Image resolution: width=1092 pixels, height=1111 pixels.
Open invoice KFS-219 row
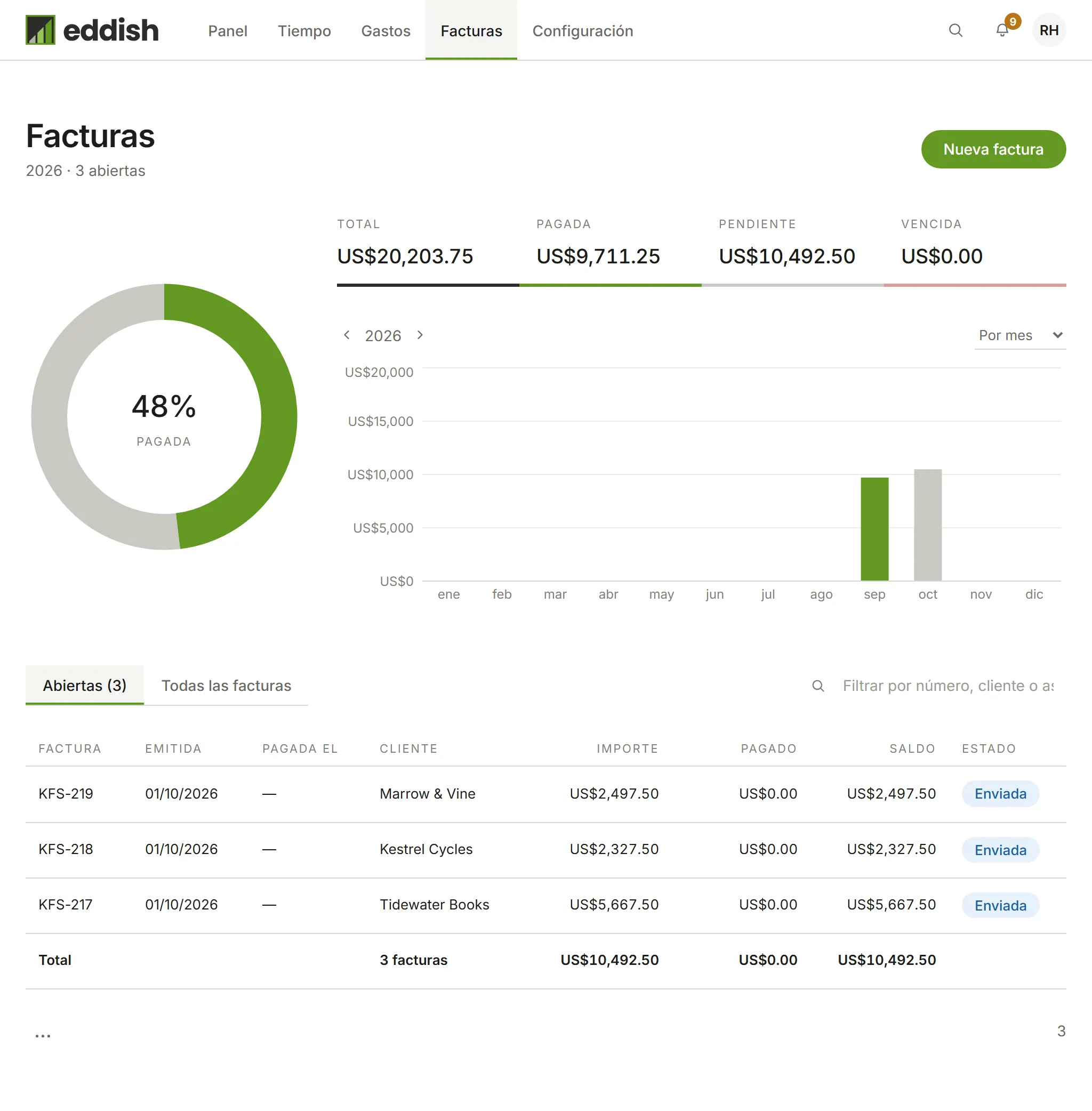[x=546, y=794]
